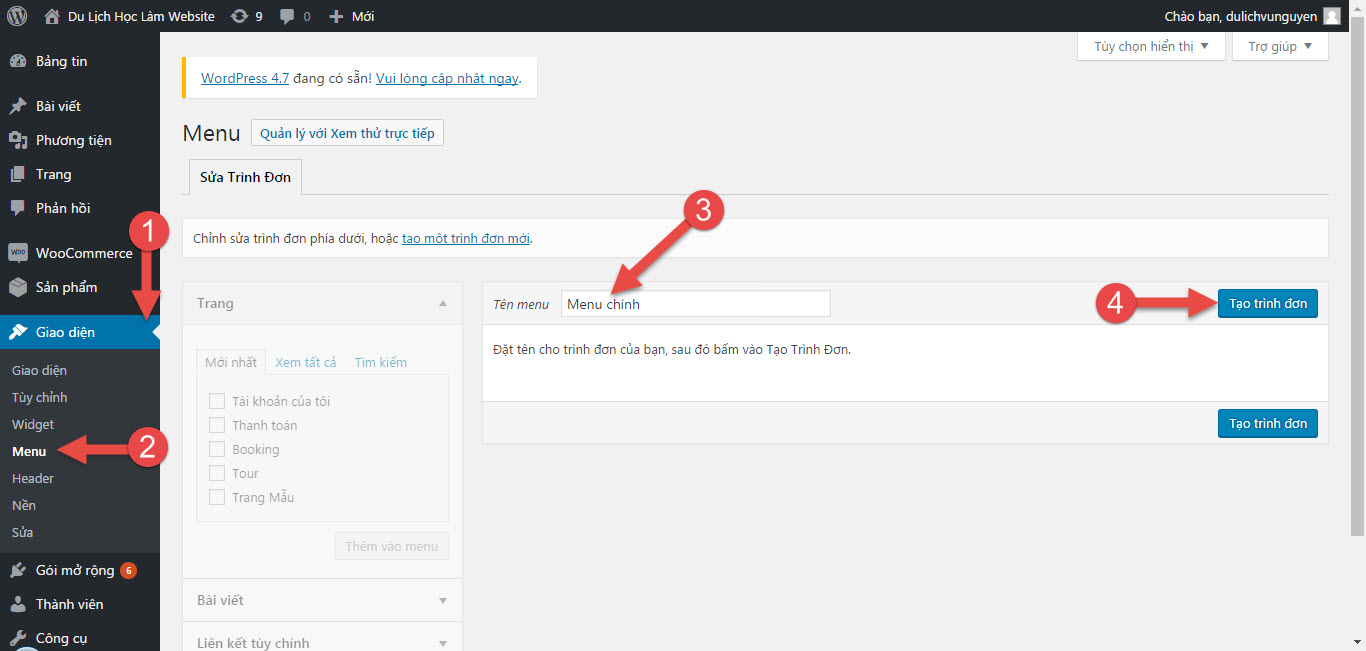Click the Tạo trình đơn button
The width and height of the screenshot is (1366, 651).
tap(1267, 303)
